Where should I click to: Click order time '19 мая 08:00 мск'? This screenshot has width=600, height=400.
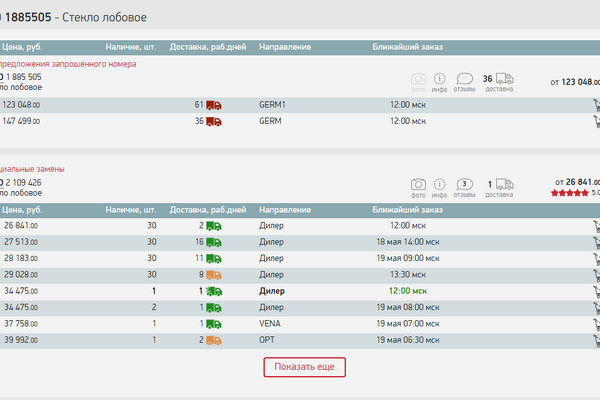(408, 307)
